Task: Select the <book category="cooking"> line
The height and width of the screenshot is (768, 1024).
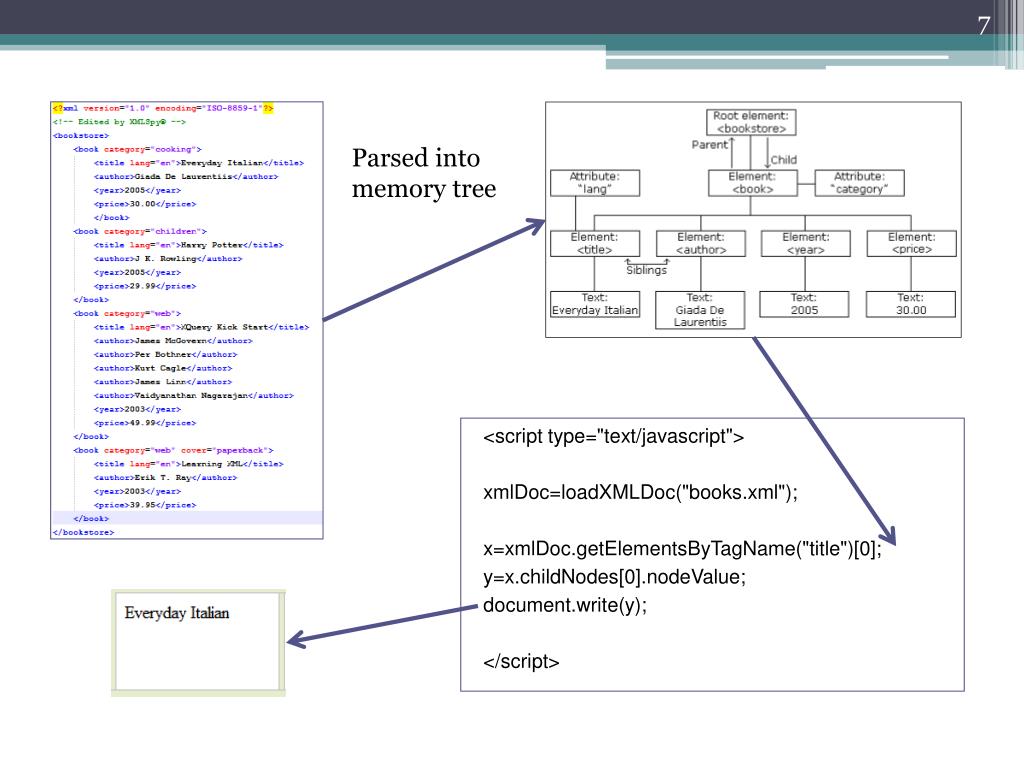Action: point(137,150)
